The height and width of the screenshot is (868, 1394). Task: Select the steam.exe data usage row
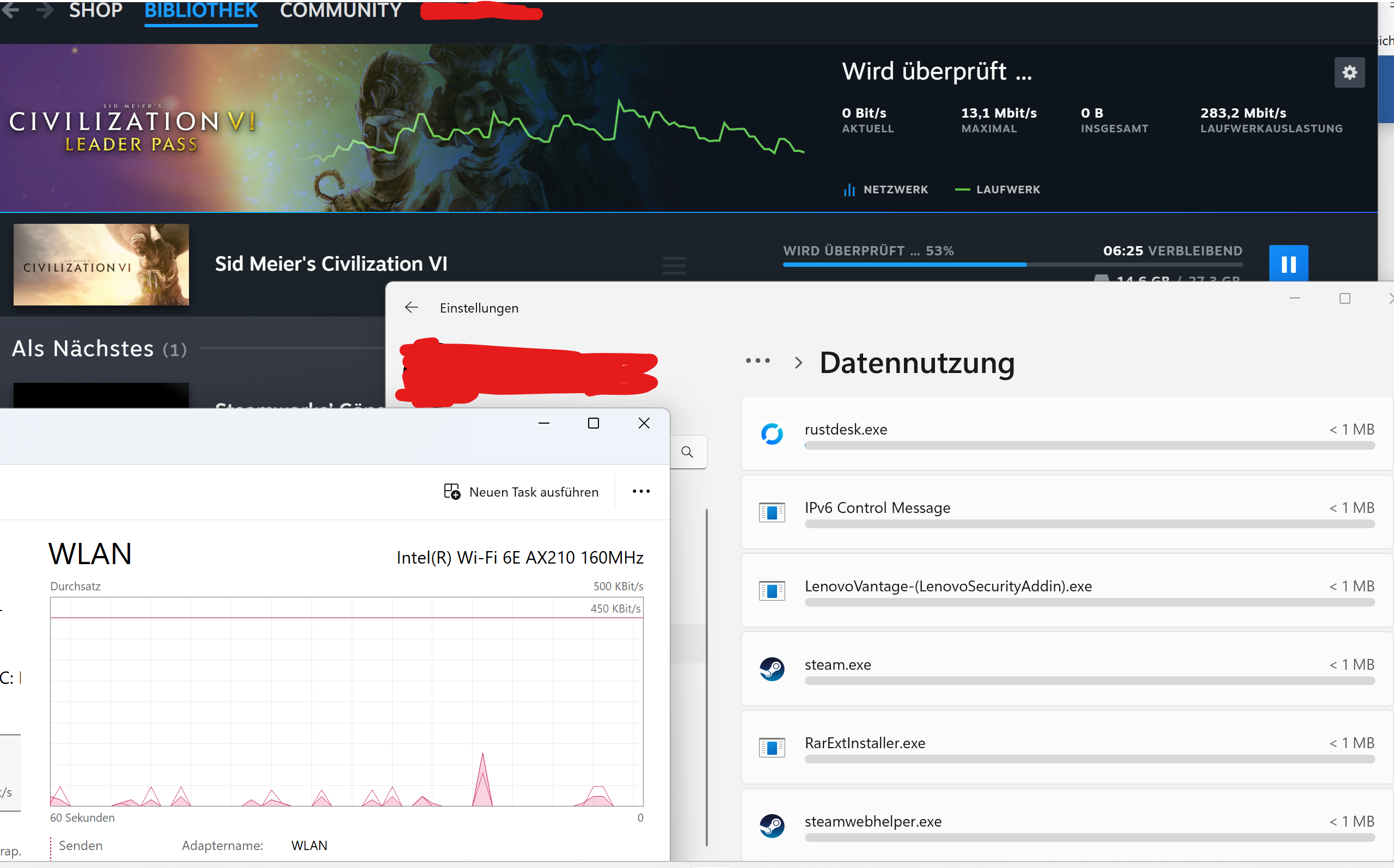coord(1067,669)
